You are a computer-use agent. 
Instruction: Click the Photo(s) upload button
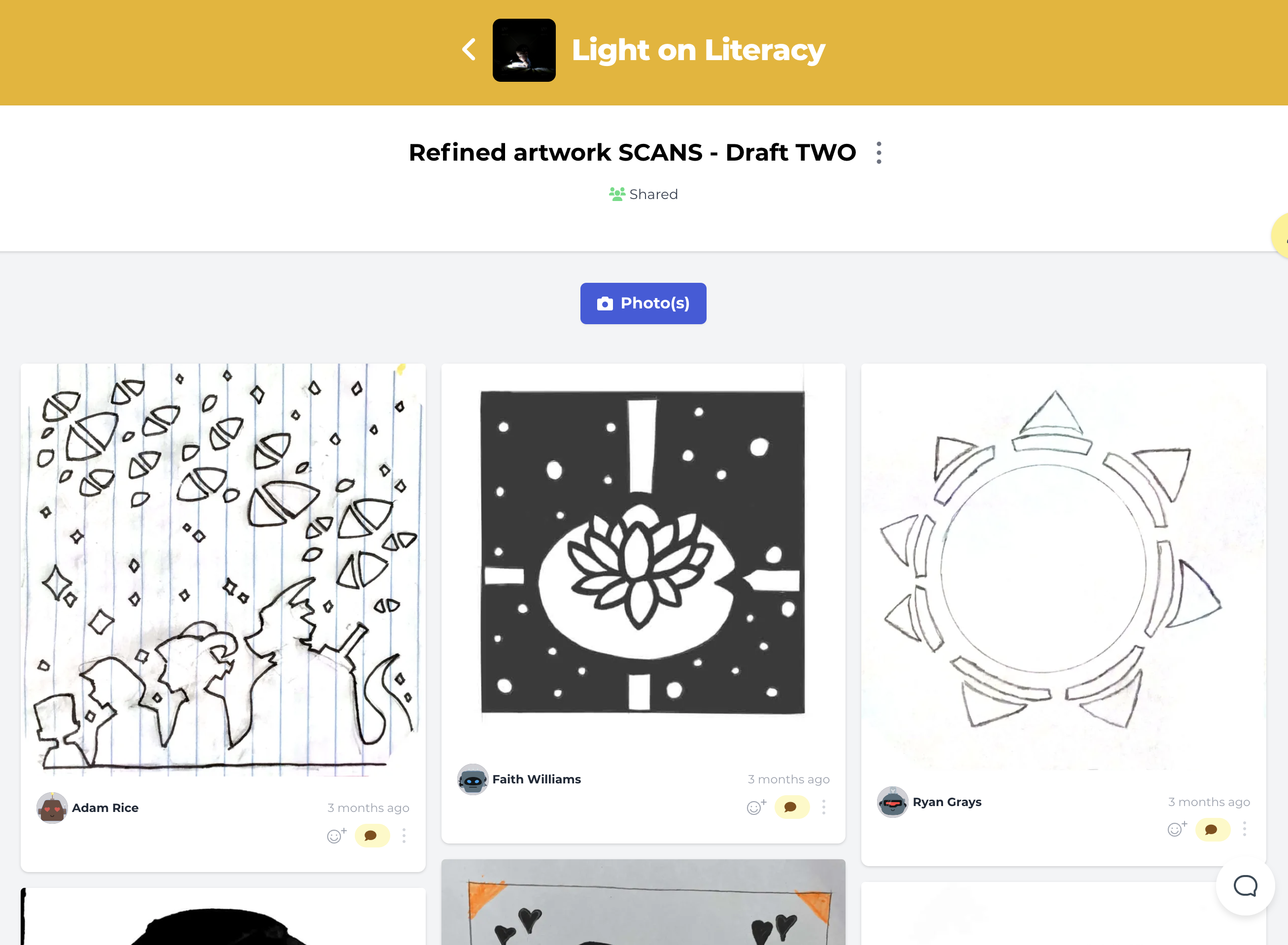[x=643, y=303]
